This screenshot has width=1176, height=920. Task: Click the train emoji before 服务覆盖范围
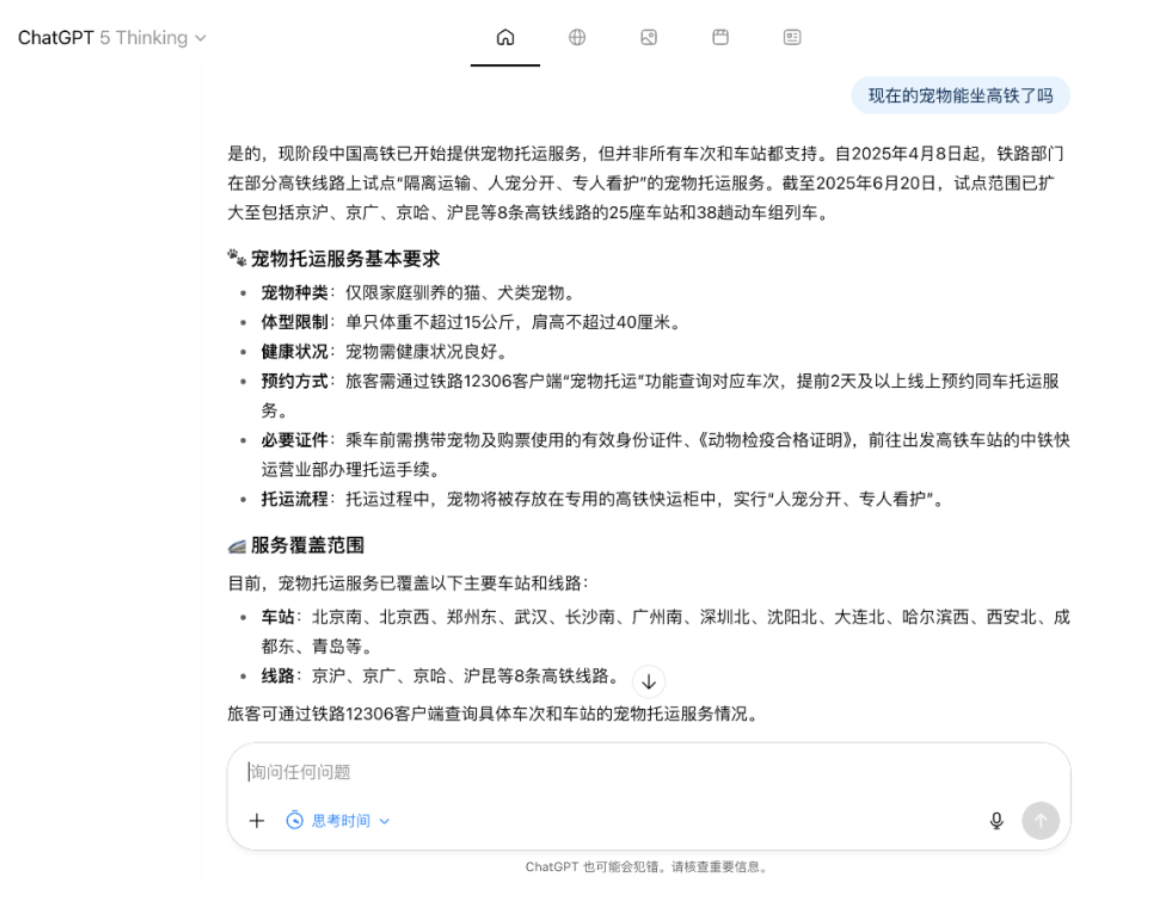(x=237, y=546)
